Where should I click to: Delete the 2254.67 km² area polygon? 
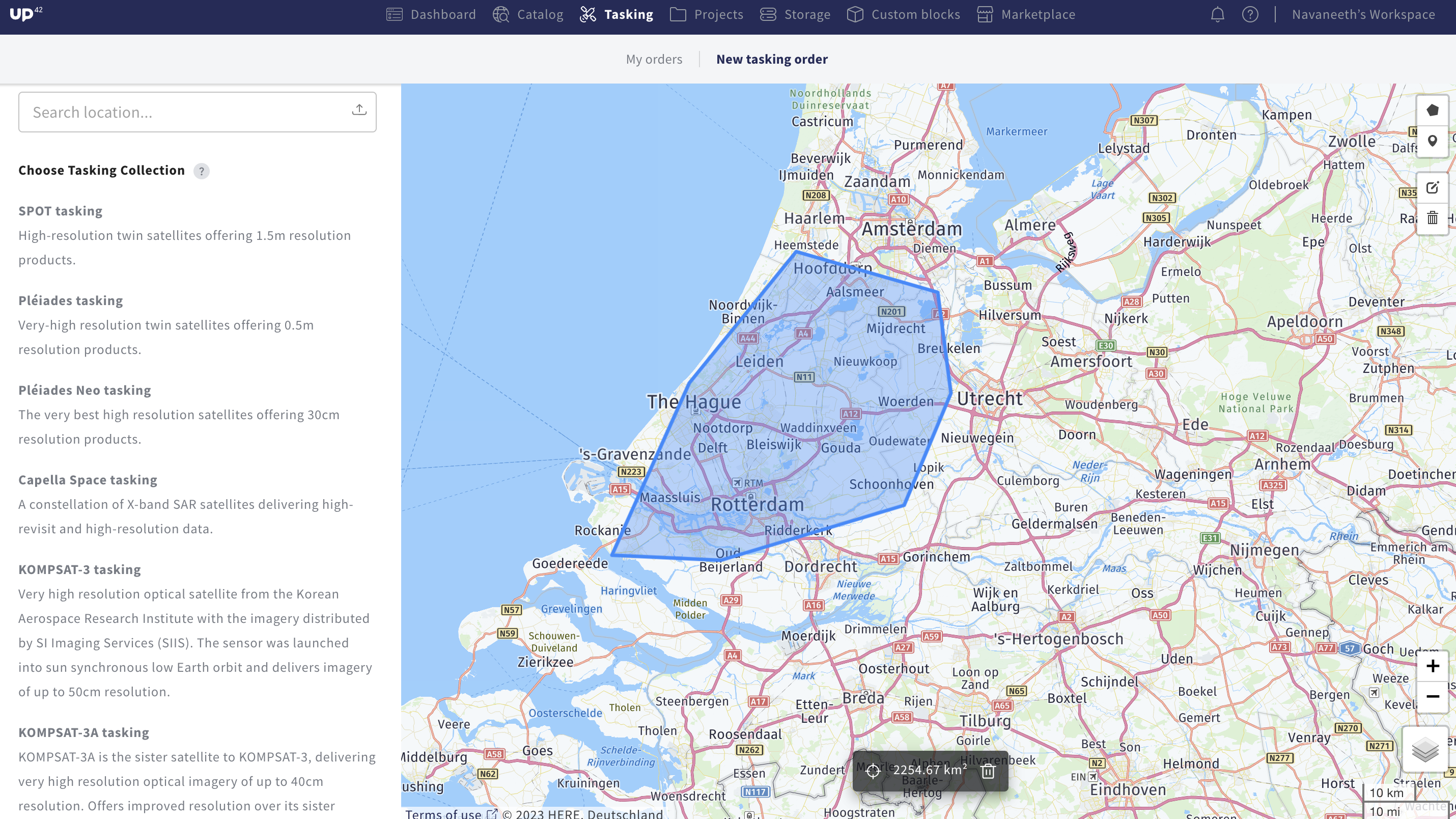[988, 770]
